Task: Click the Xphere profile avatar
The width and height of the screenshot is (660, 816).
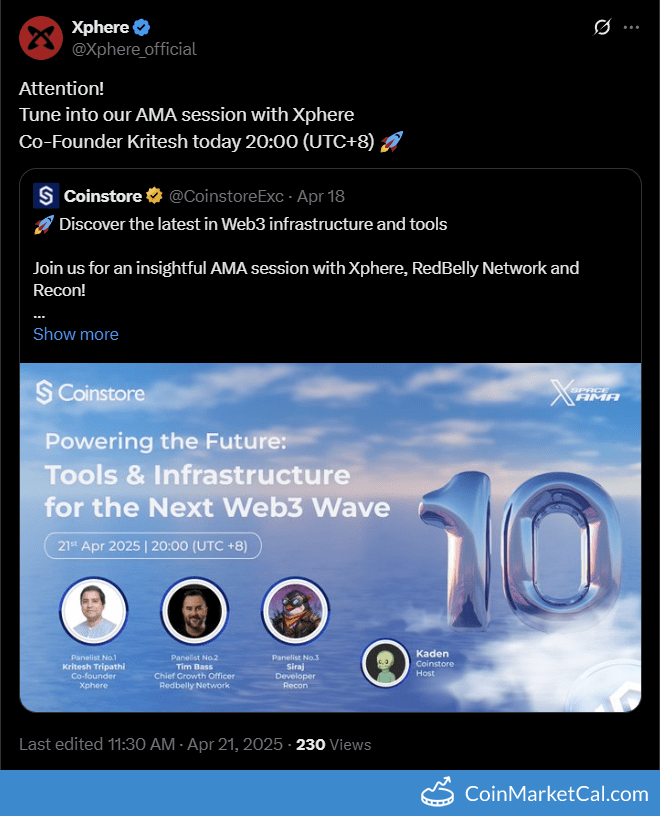Action: [x=40, y=38]
